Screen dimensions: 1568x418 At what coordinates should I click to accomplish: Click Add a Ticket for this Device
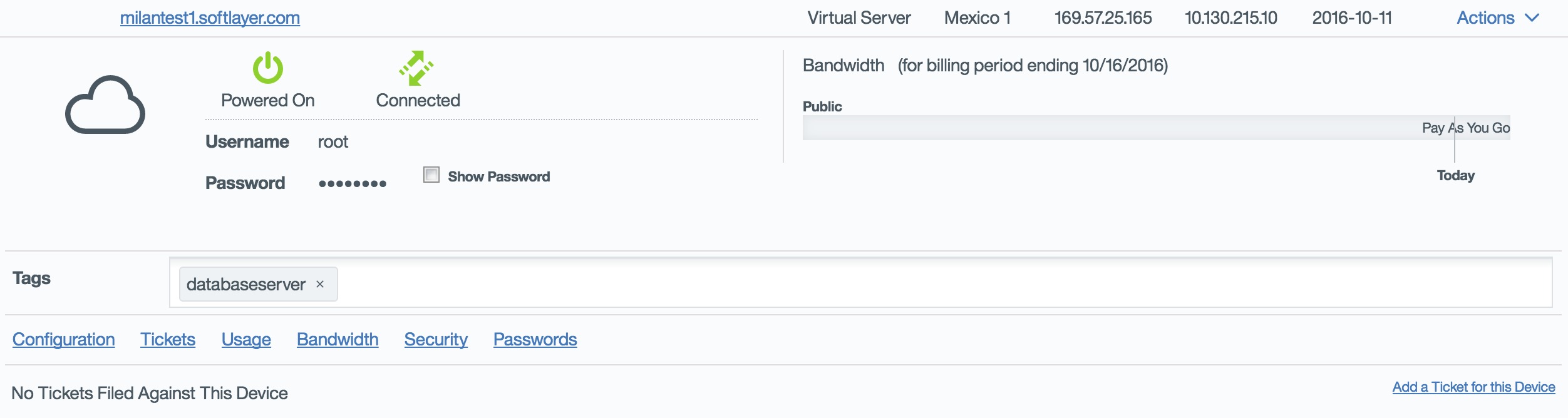coord(1473,387)
